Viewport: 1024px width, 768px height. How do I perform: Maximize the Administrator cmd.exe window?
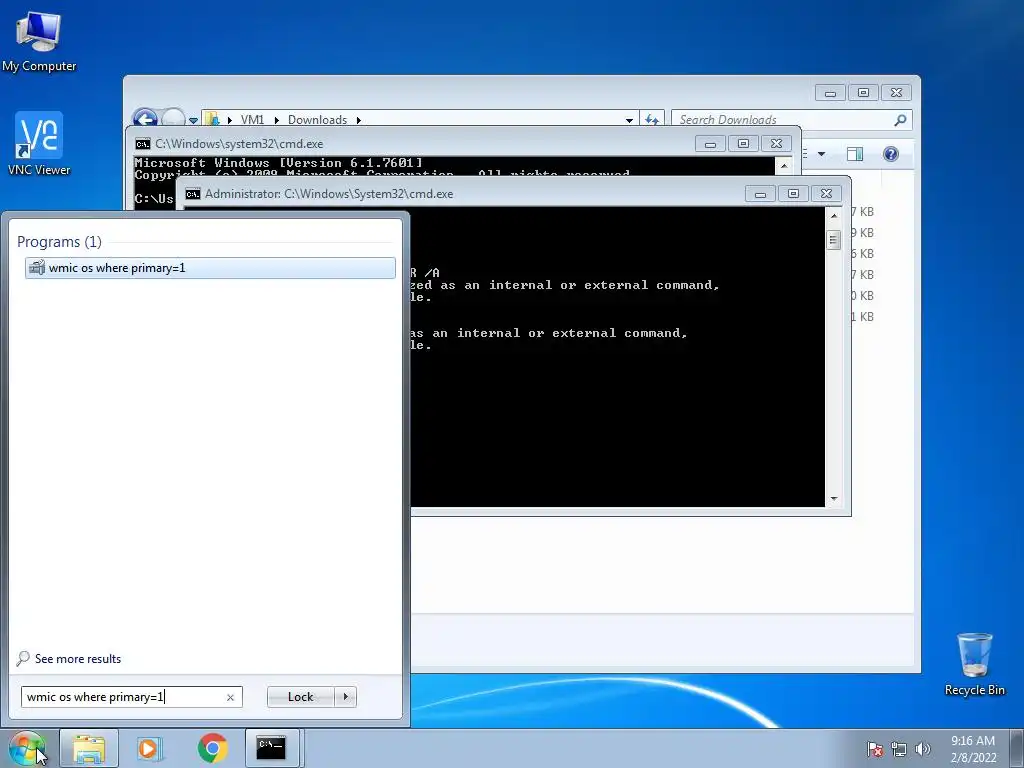(793, 193)
